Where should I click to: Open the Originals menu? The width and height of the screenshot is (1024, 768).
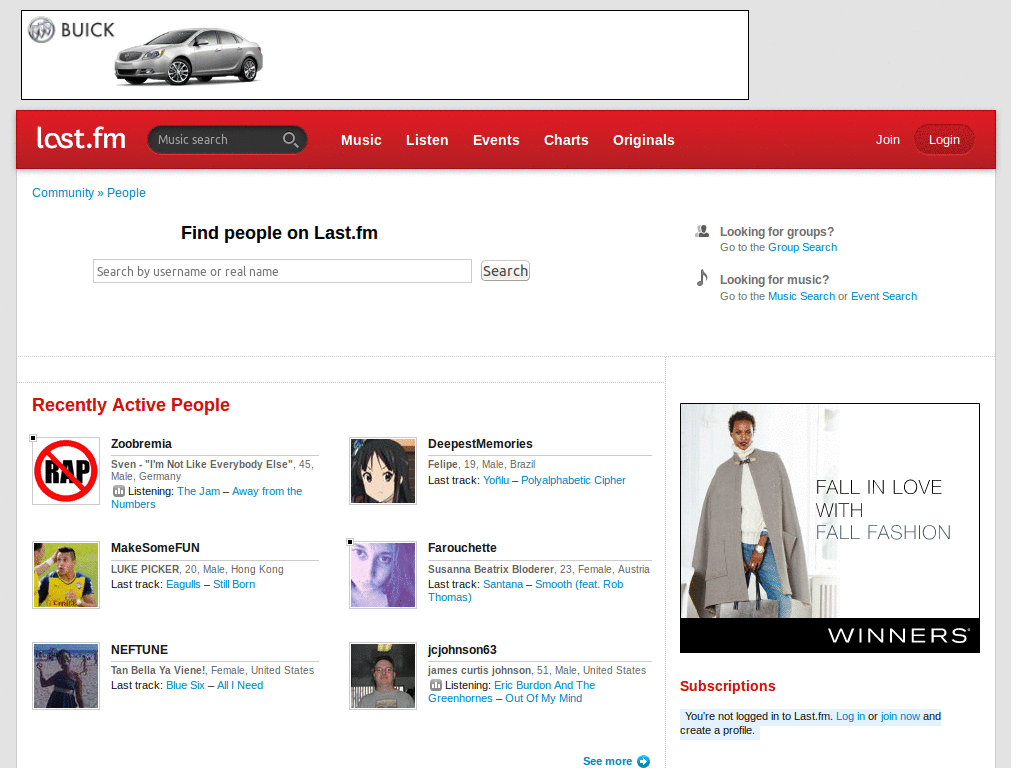[x=643, y=140]
